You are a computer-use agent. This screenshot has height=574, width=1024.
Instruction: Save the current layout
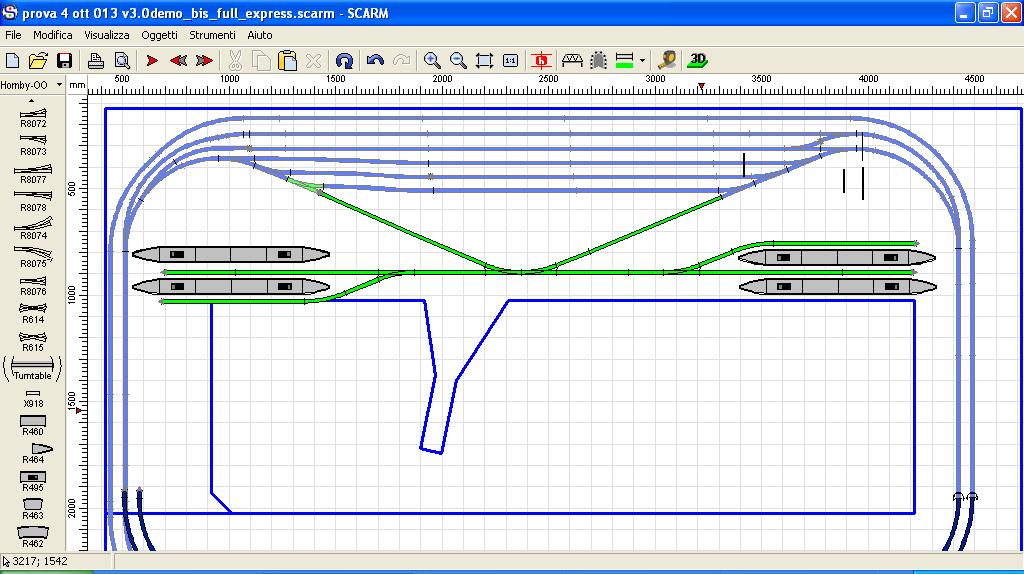point(64,61)
